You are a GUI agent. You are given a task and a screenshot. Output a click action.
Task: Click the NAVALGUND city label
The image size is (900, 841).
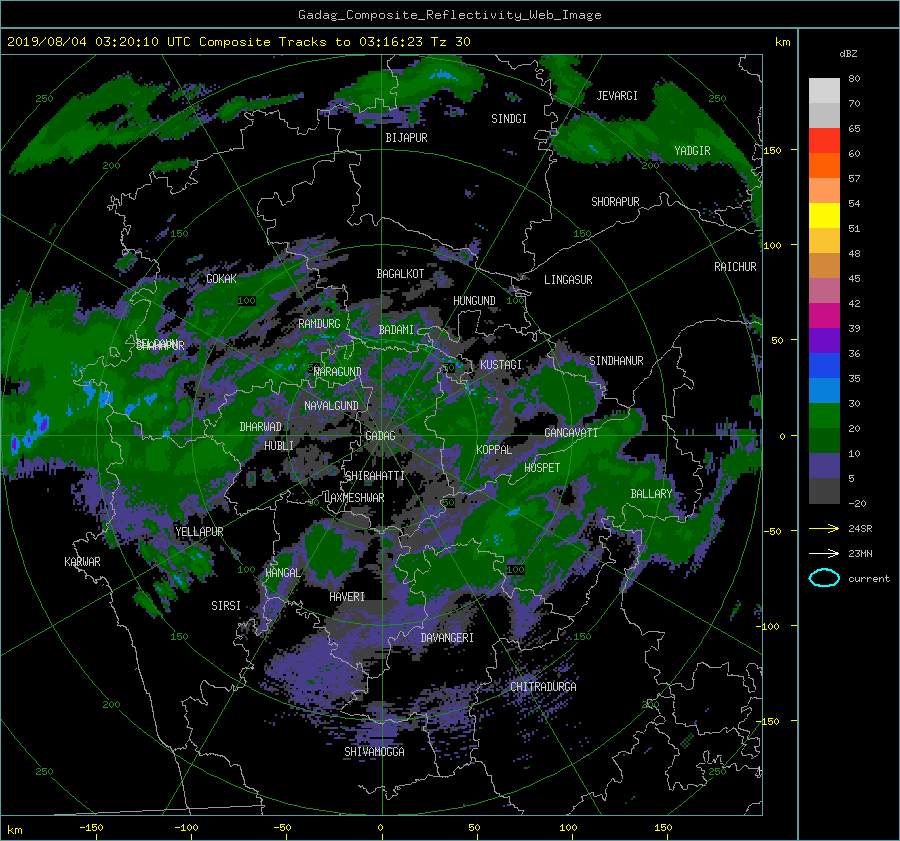(331, 406)
